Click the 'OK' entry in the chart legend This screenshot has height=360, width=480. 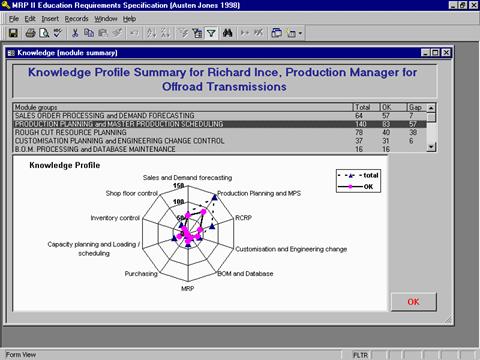[x=356, y=187]
